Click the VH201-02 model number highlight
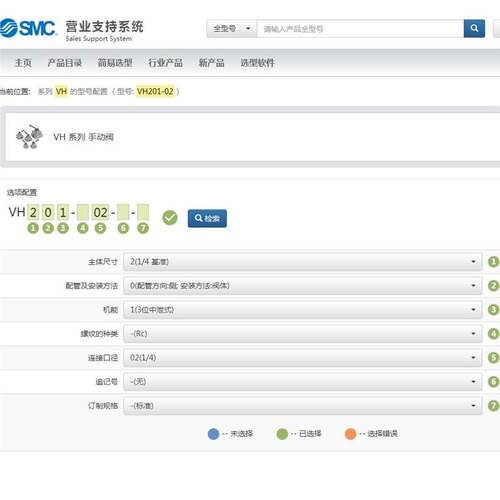Screen dimensions: 500x500 coord(155,91)
